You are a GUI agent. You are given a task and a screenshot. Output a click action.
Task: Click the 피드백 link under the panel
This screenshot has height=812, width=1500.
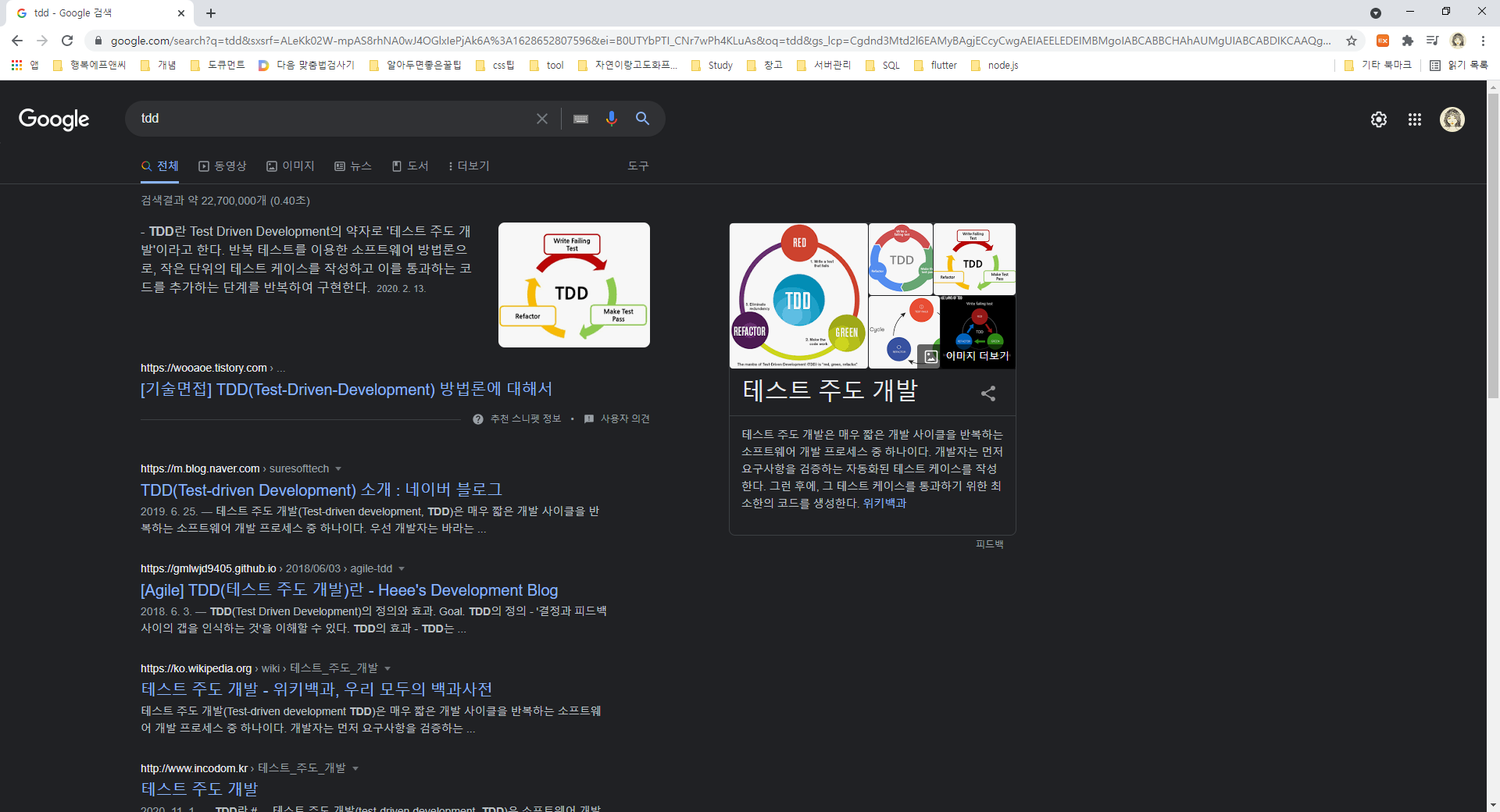989,544
